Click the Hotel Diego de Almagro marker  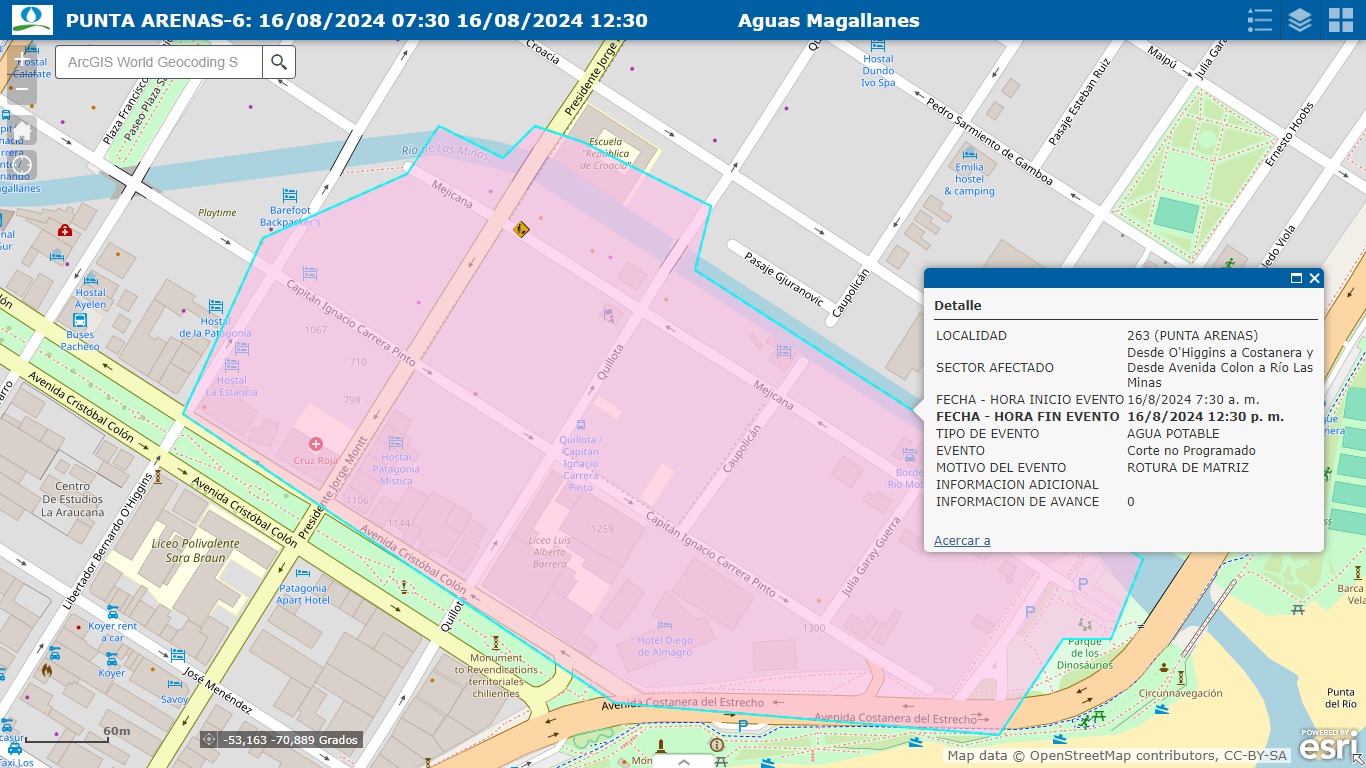point(665,625)
